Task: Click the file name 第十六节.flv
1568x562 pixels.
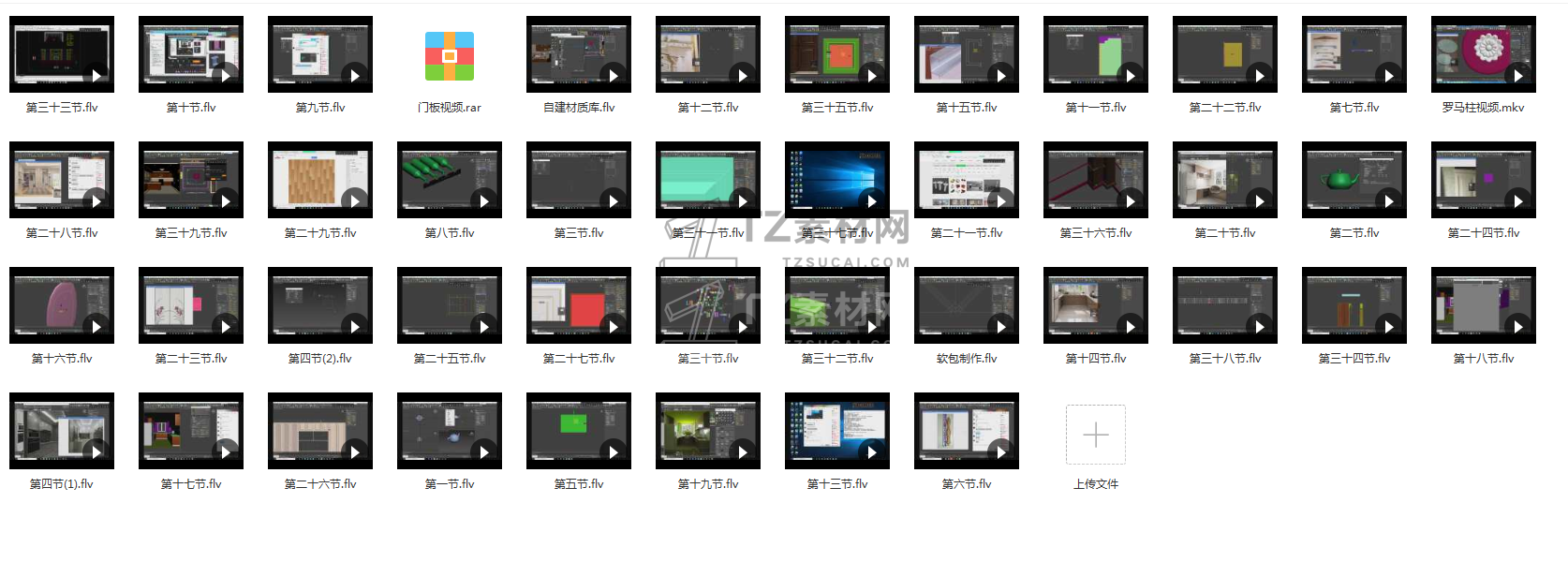Action: click(62, 359)
